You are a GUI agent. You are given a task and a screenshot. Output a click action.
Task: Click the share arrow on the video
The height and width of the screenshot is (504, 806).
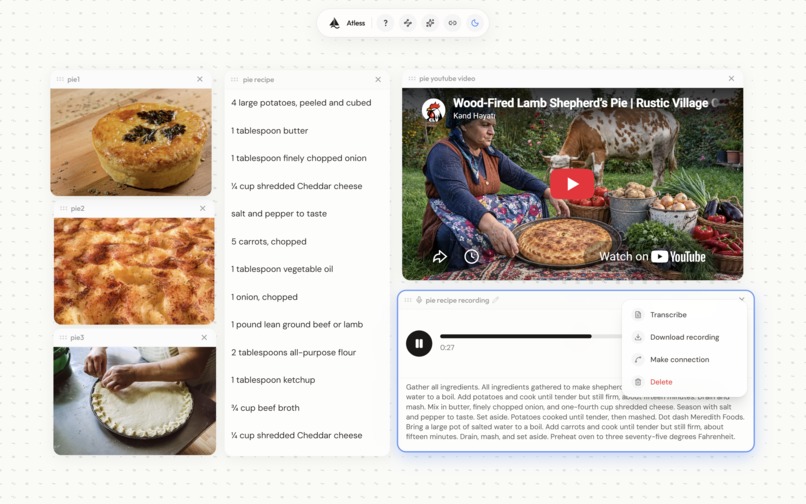click(440, 256)
